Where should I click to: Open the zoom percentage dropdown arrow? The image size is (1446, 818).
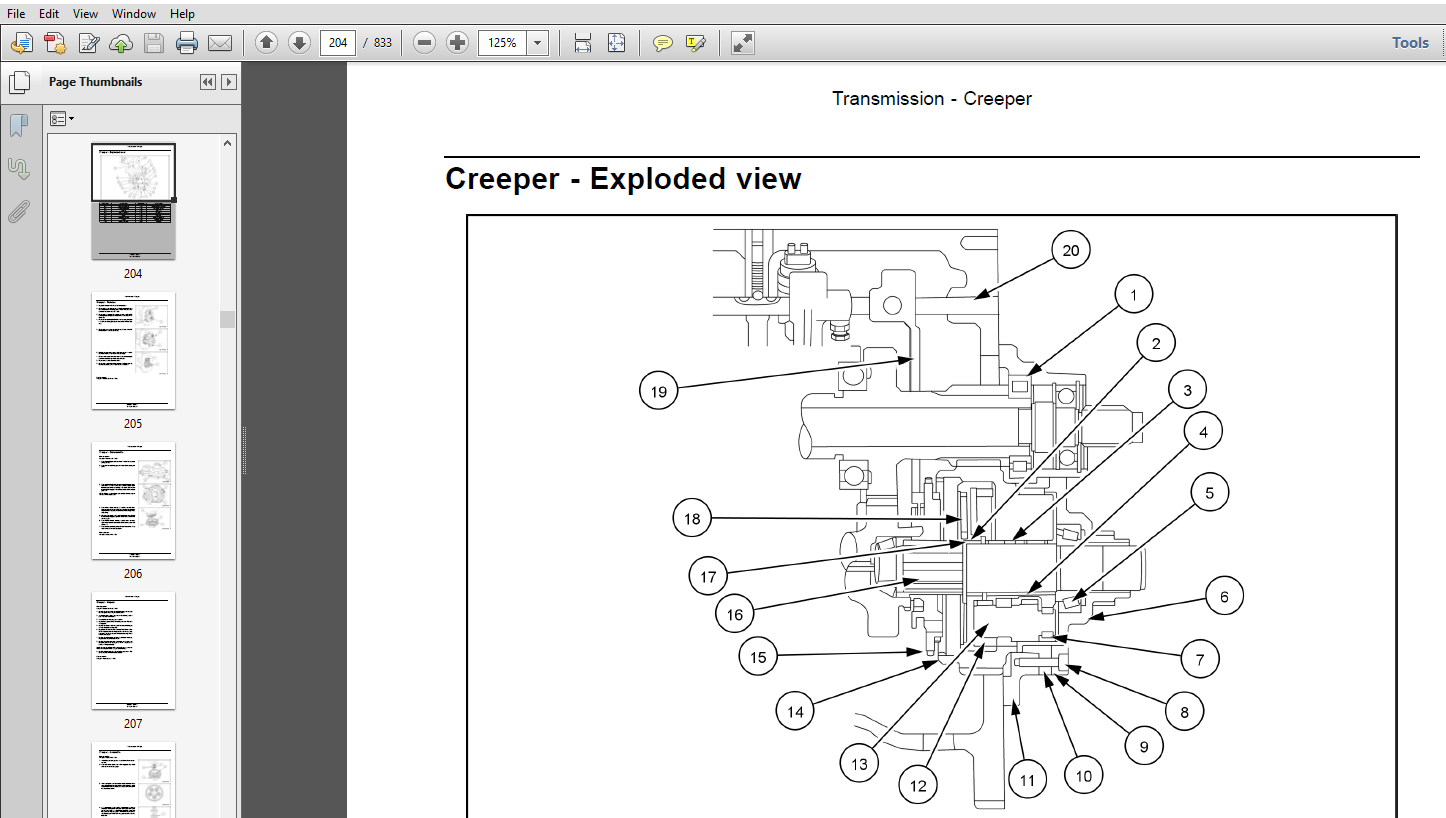[x=538, y=43]
